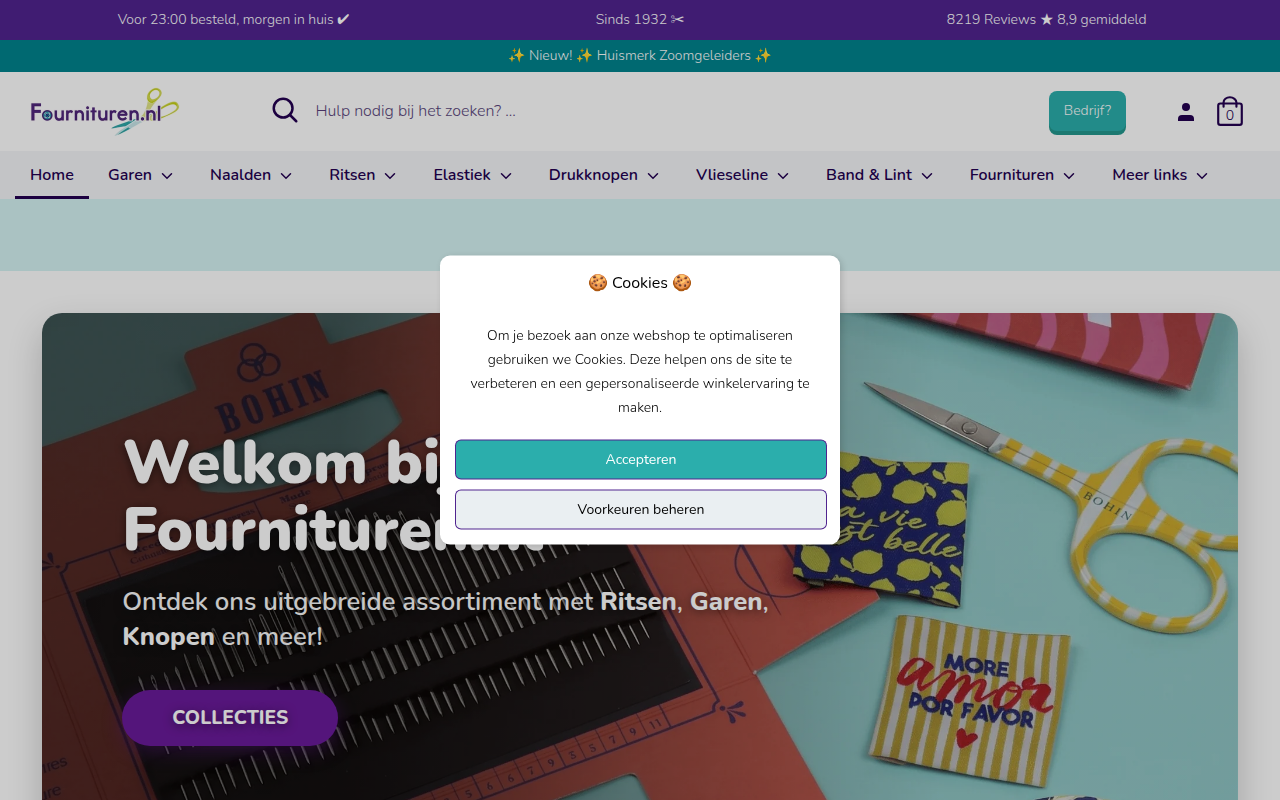Open the Huismerk Zoomgeleiders announcement

tap(640, 56)
